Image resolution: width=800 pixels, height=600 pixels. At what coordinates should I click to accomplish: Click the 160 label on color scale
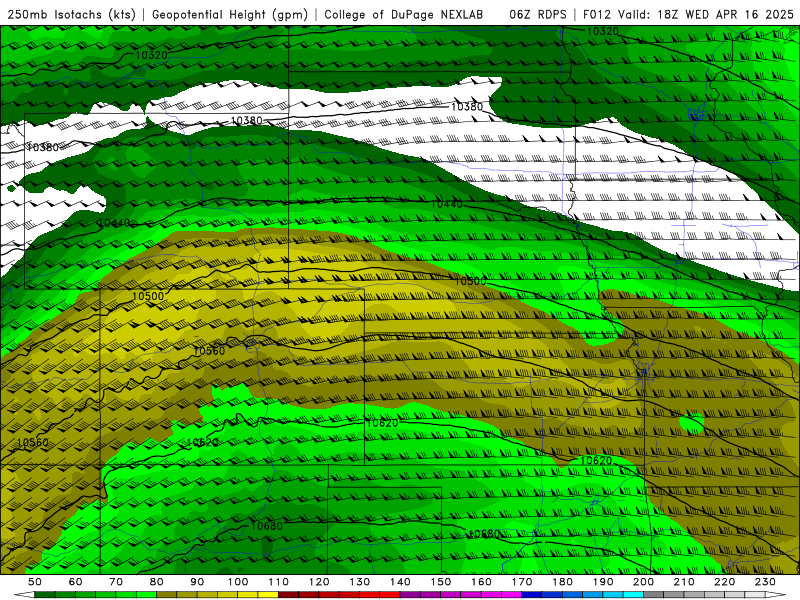[481, 582]
